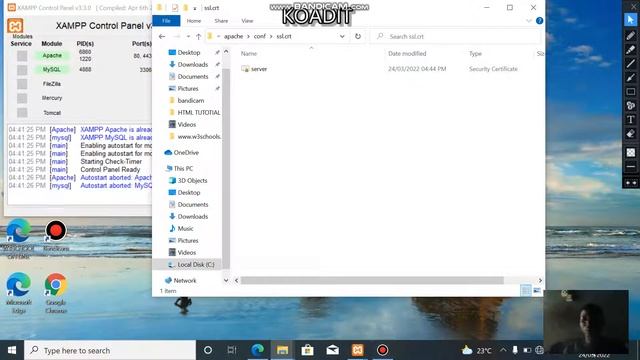This screenshot has height=360, width=640.
Task: Expand the ribbon chevron
Action: 529,20
